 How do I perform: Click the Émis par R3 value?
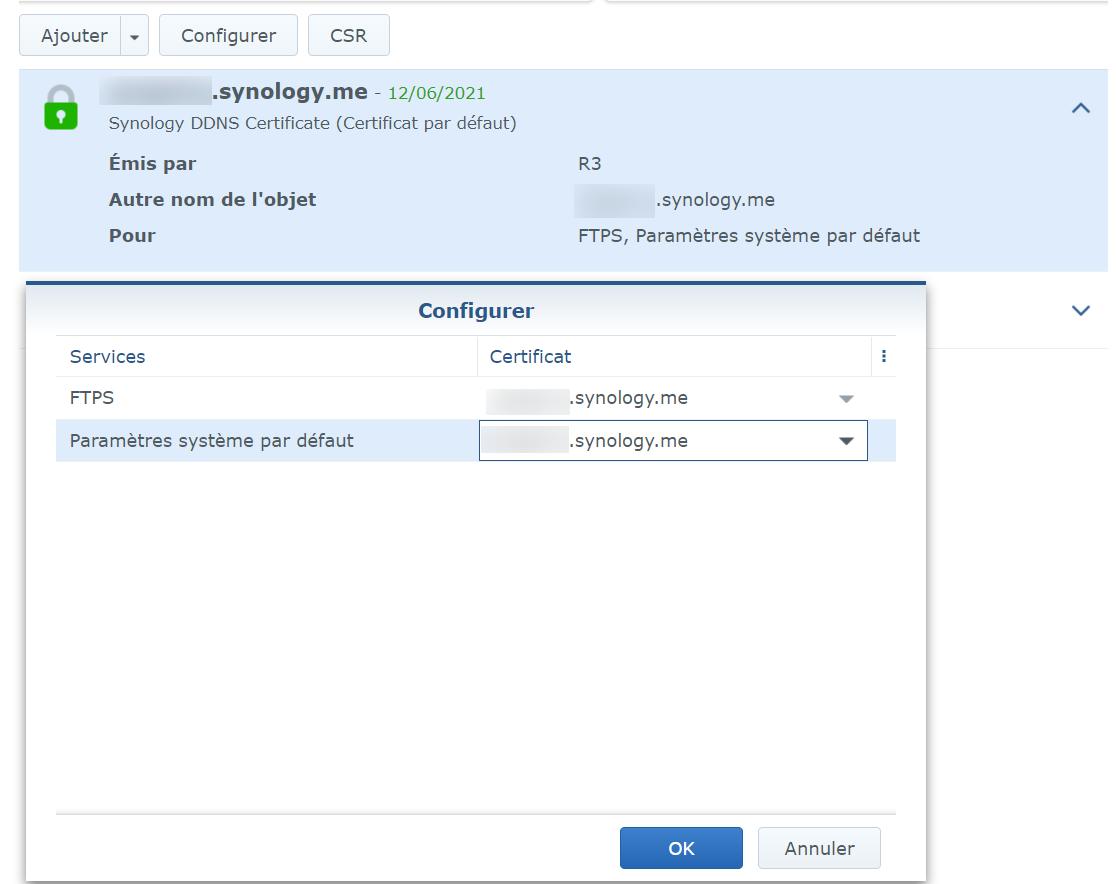pos(590,164)
